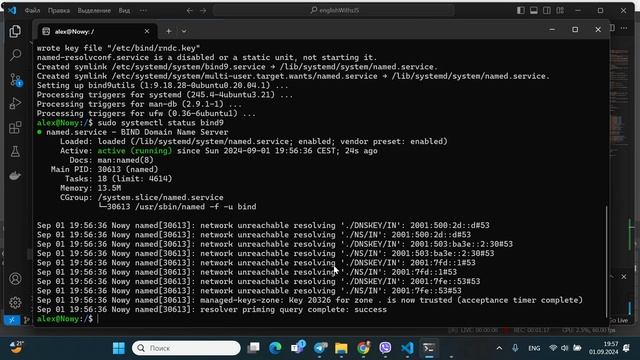
Task: Open the clock and date 19:57 panel
Action: [x=603, y=348]
